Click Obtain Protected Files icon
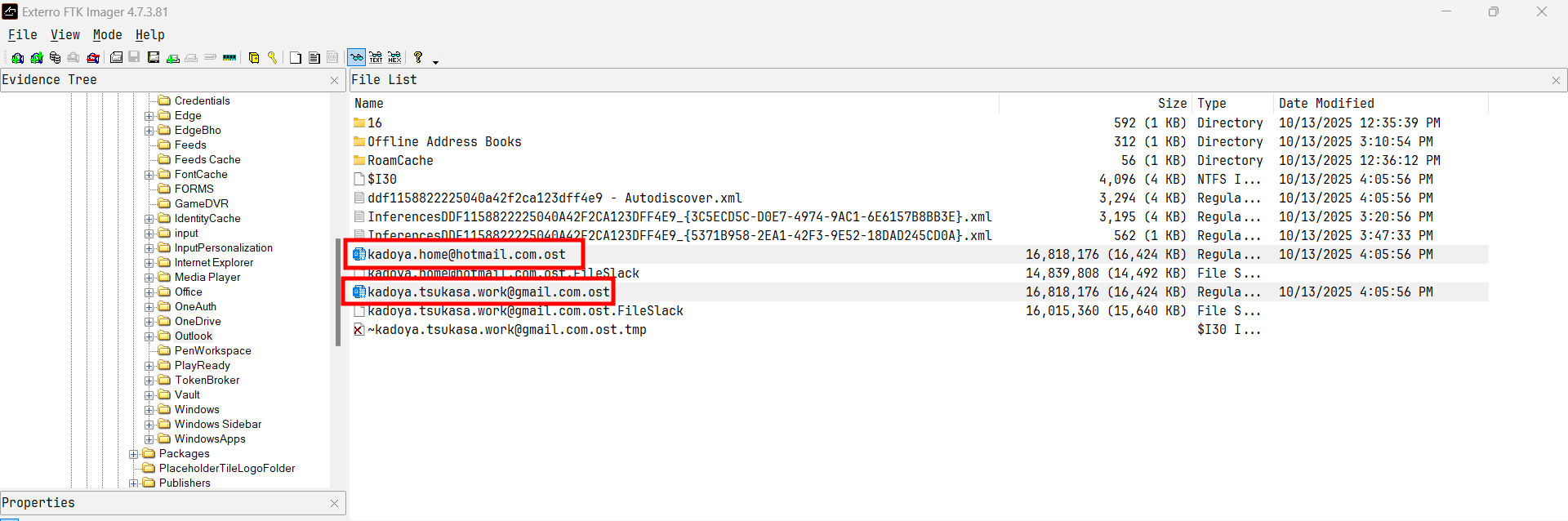 pos(254,58)
